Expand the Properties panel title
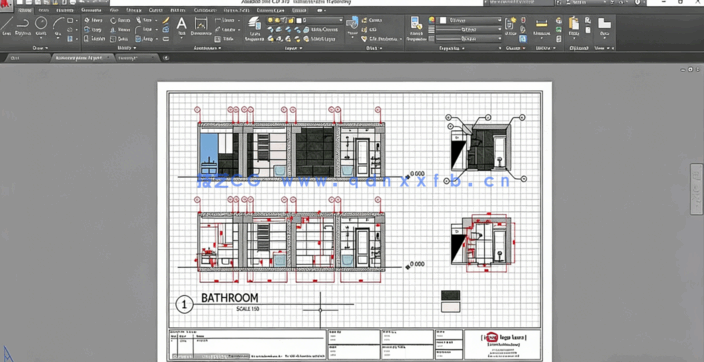This screenshot has width=704, height=362. [451, 48]
